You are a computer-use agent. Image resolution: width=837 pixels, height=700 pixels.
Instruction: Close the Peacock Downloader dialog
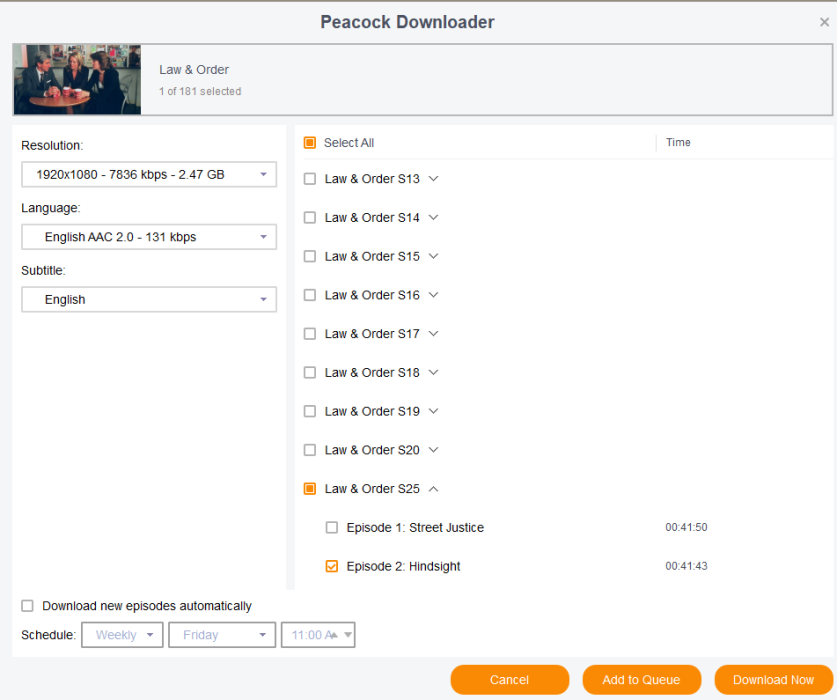824,22
